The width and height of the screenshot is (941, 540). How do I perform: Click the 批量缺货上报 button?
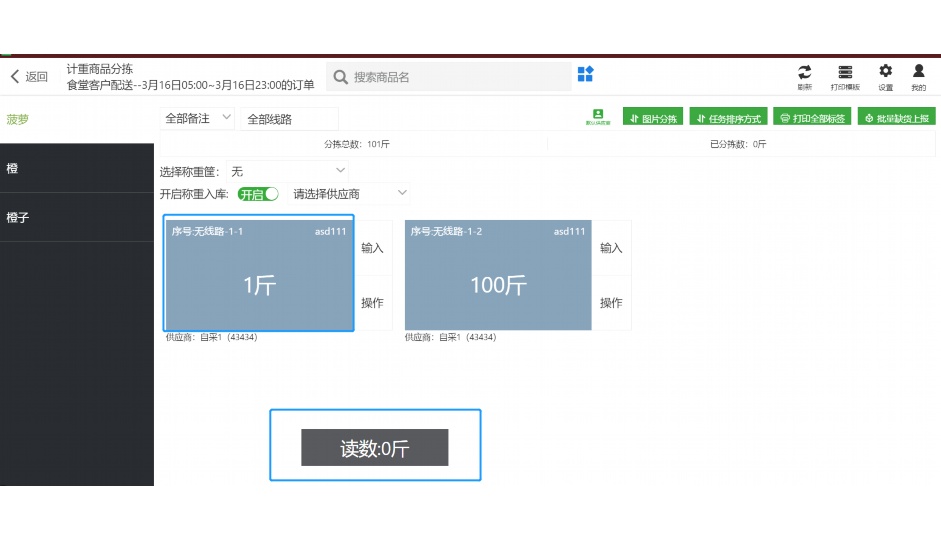897,118
